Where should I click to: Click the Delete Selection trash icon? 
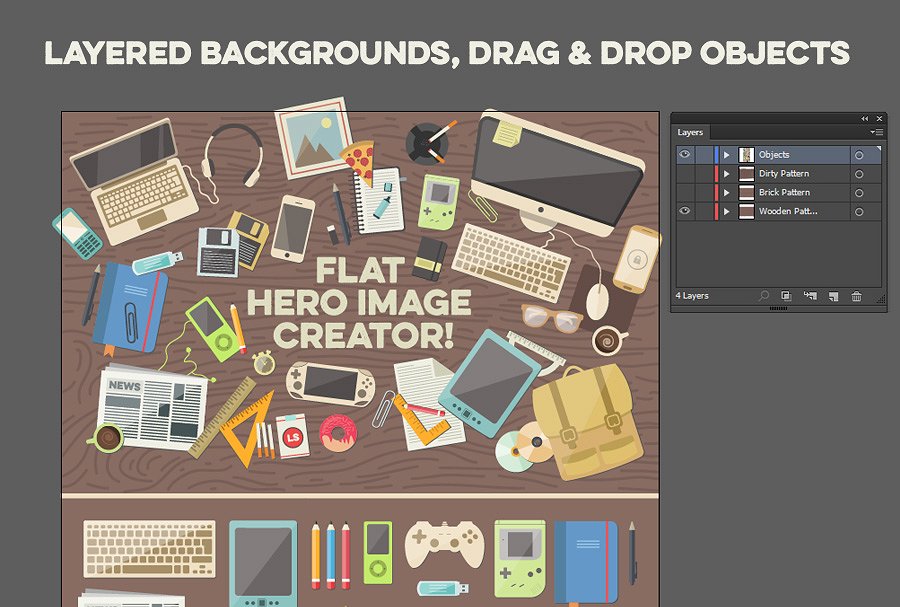[x=856, y=296]
